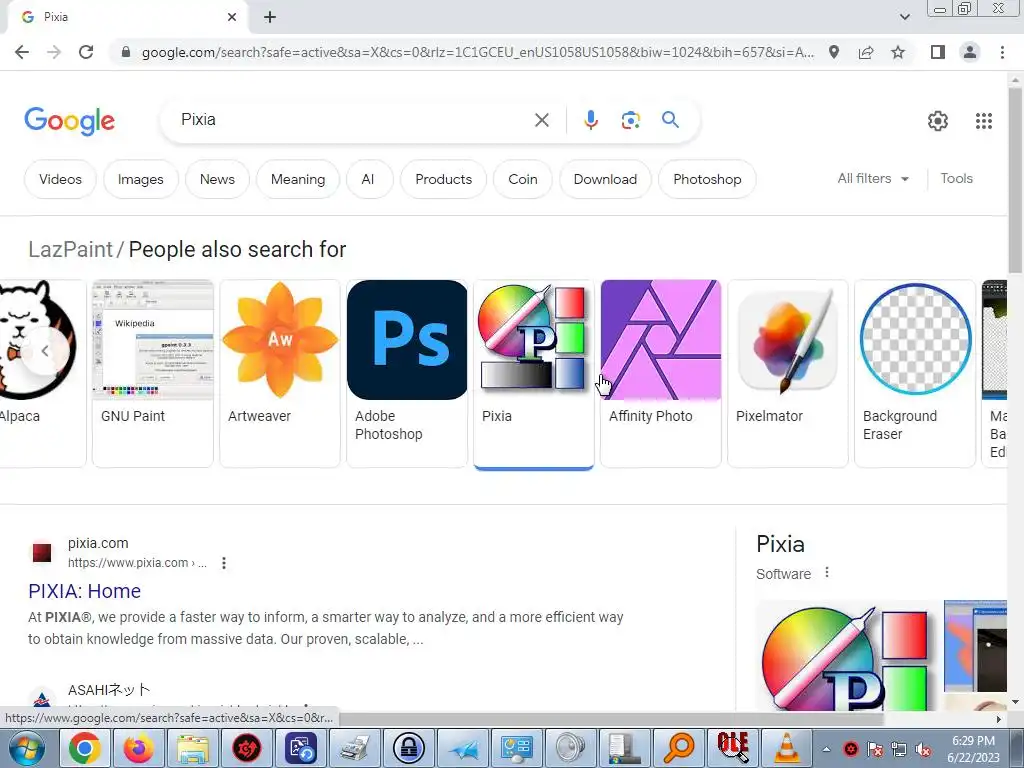Clear the Pixia search query
The image size is (1024, 768).
coord(541,120)
